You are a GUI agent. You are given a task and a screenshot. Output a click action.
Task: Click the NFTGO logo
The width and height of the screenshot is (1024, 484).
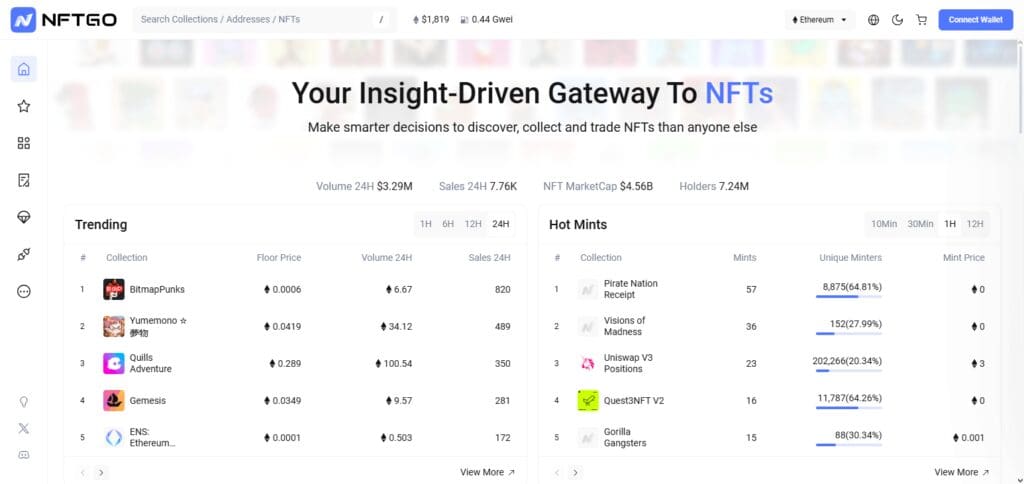pos(63,20)
